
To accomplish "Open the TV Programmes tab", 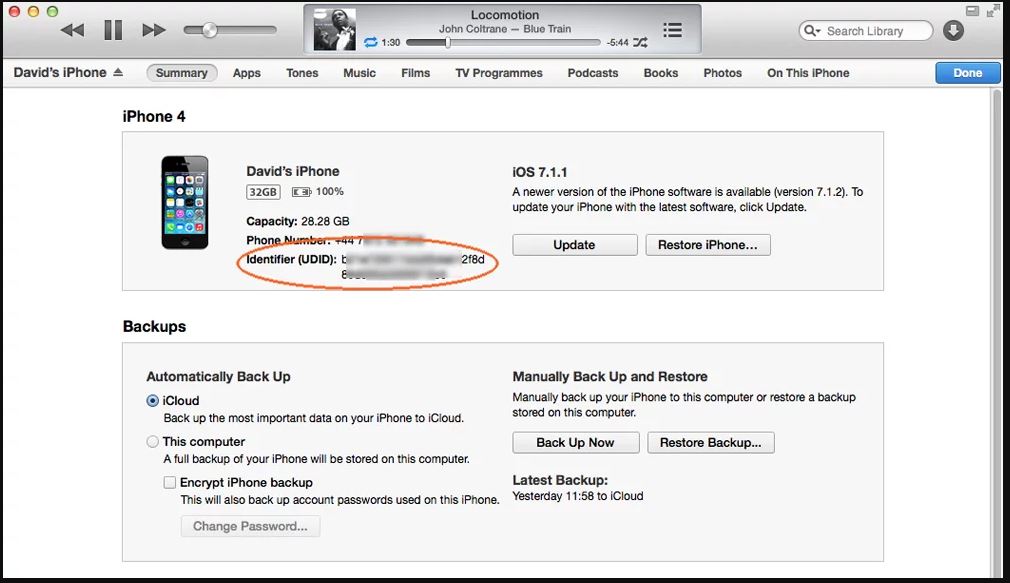I will click(499, 73).
